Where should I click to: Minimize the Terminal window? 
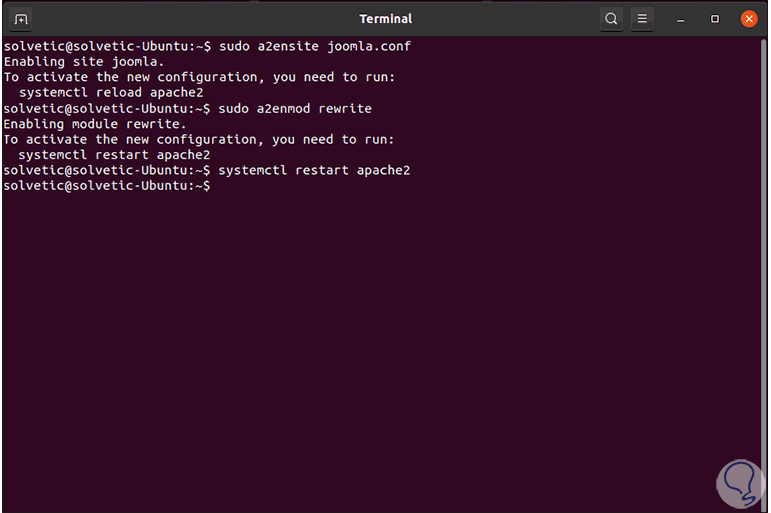681,19
